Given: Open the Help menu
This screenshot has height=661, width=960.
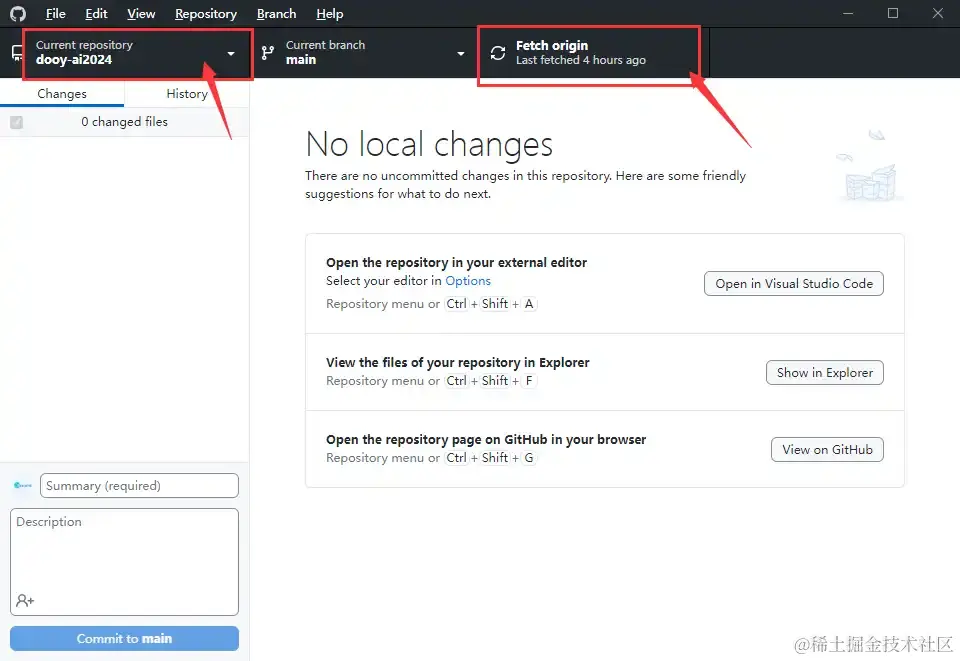Looking at the screenshot, I should coord(329,13).
